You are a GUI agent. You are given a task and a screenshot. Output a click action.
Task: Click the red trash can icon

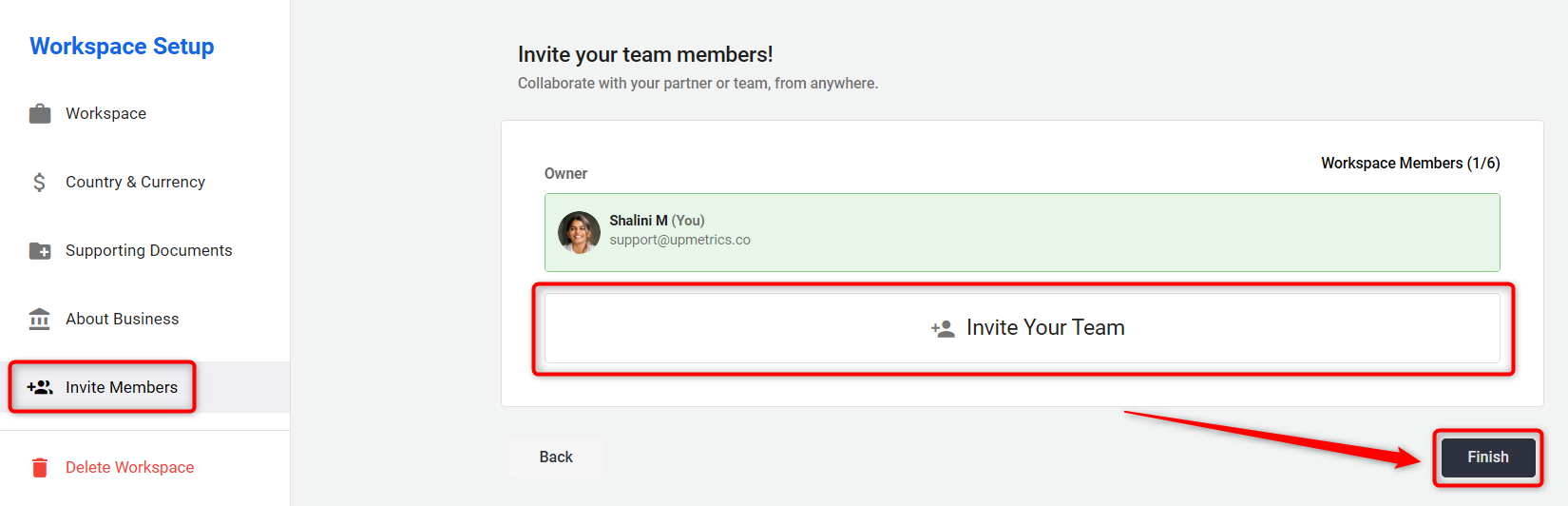click(x=40, y=467)
